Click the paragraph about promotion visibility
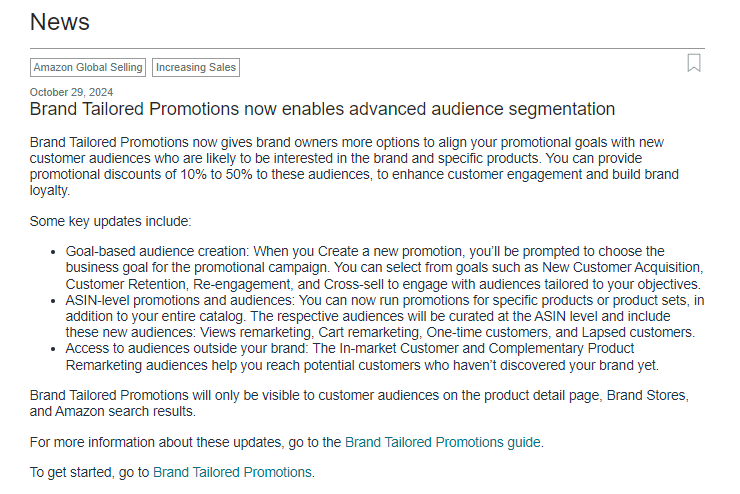The image size is (740, 494). [x=359, y=403]
